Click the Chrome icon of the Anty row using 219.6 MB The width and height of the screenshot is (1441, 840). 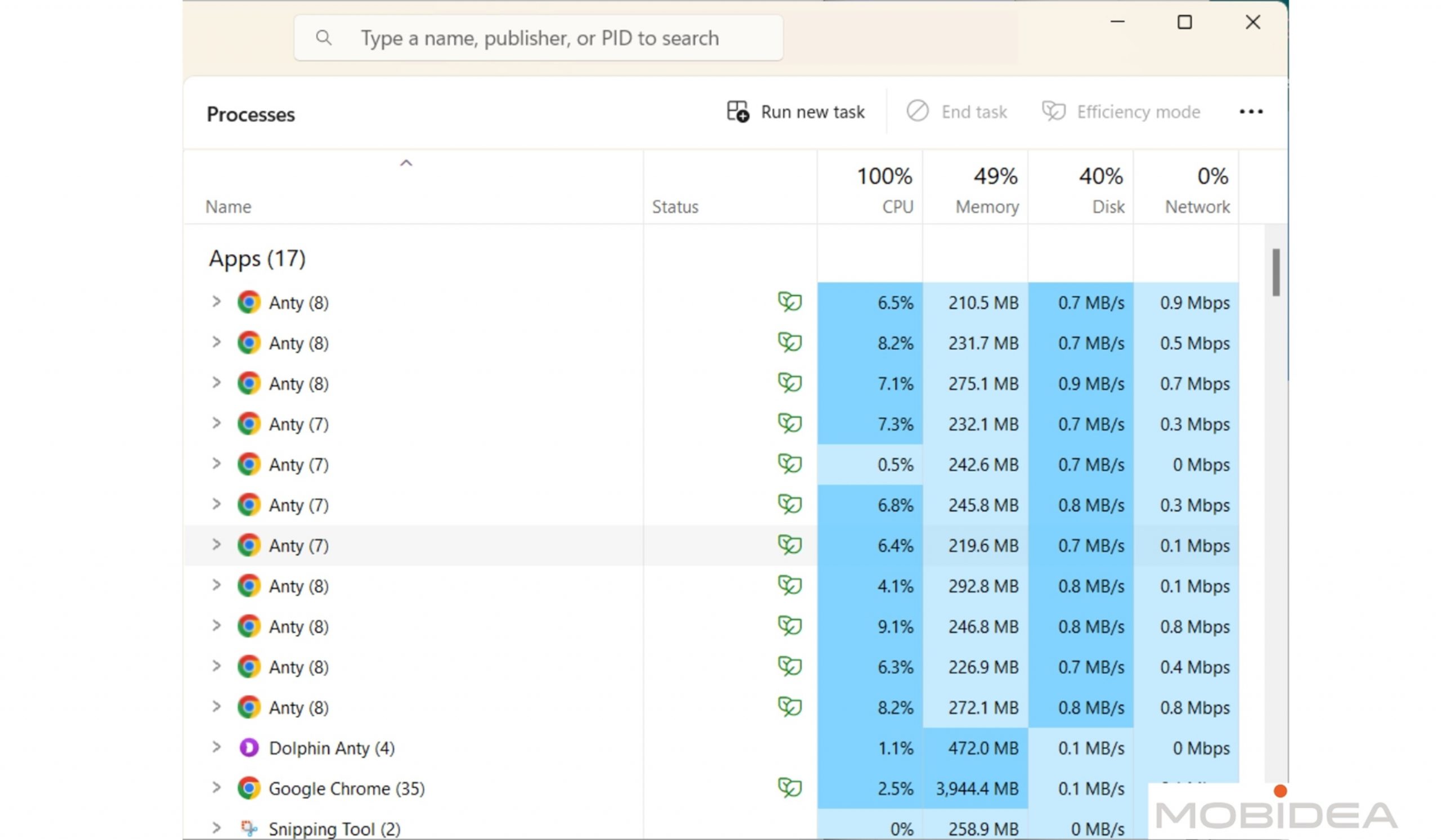pyautogui.click(x=249, y=546)
